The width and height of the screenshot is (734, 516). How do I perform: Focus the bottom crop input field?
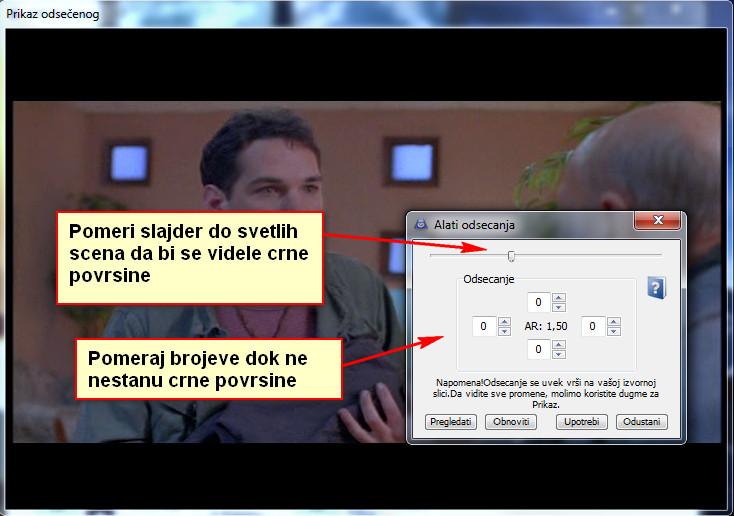coord(539,349)
